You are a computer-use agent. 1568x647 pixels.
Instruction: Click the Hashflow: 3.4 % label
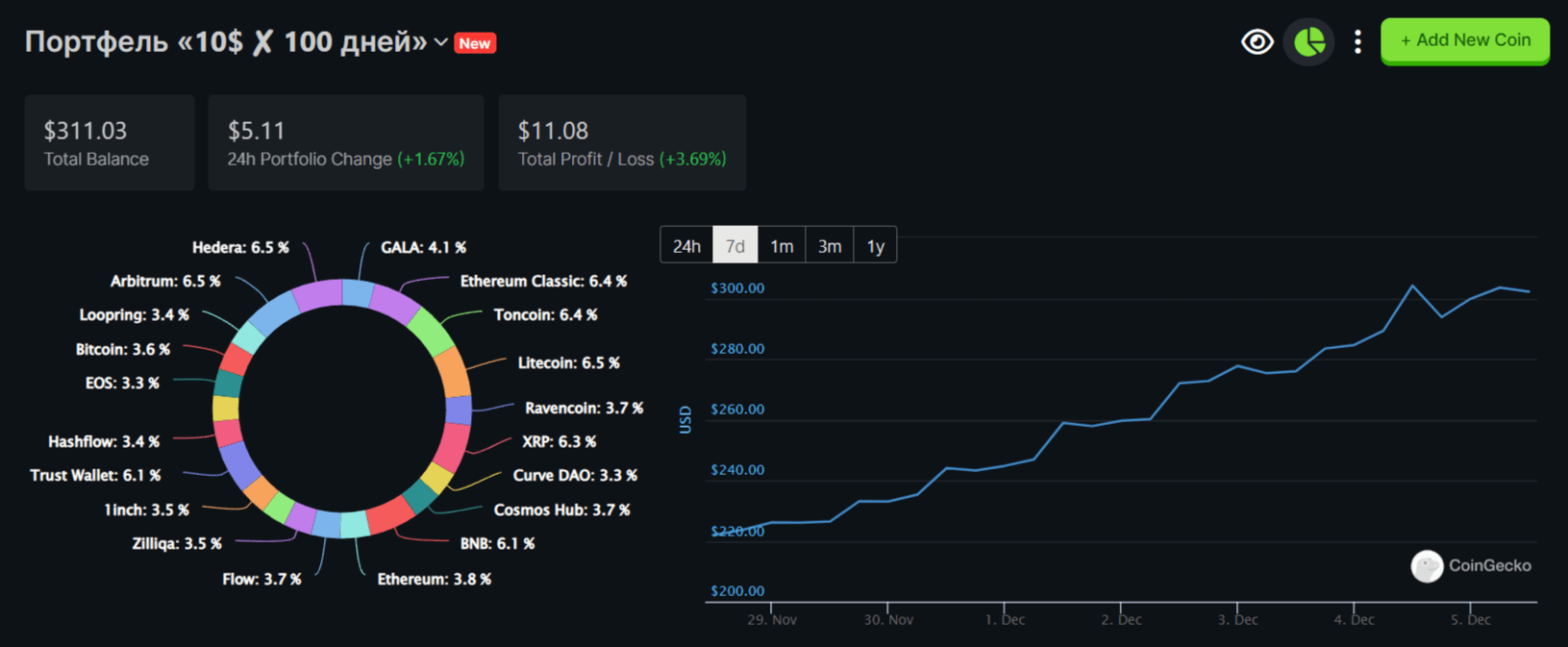click(x=104, y=441)
